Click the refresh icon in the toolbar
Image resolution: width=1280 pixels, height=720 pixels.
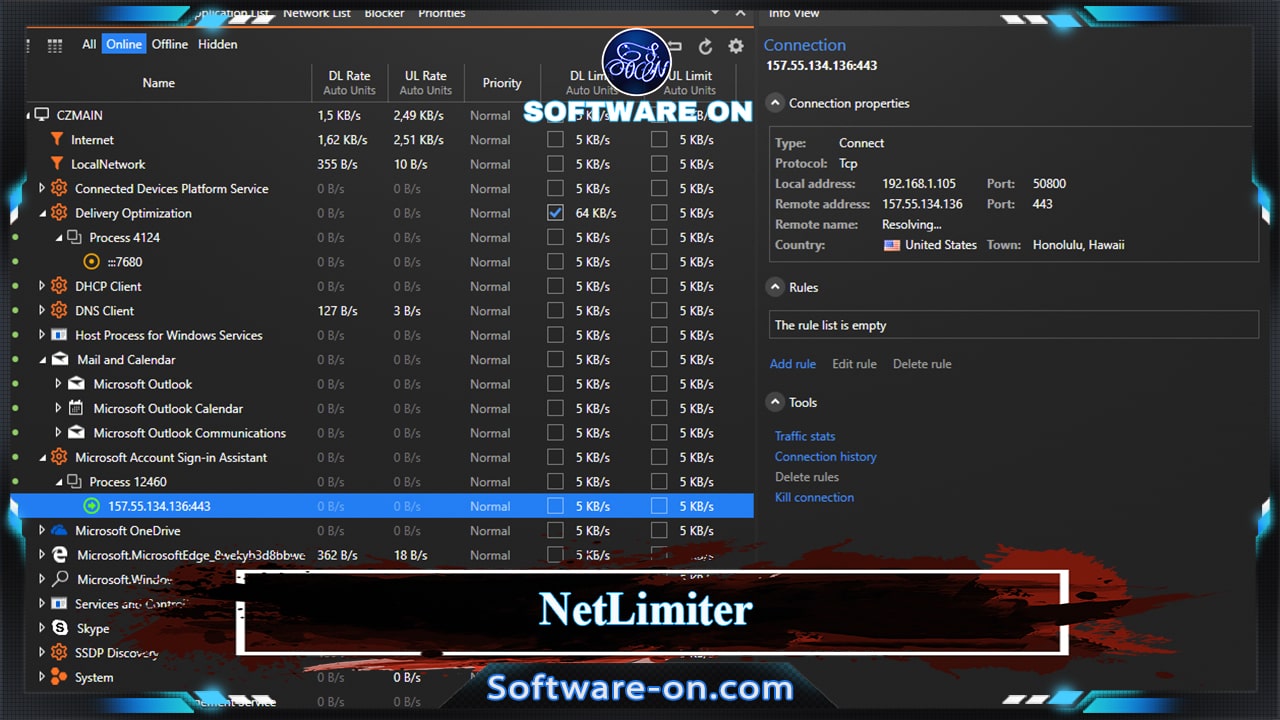(705, 46)
